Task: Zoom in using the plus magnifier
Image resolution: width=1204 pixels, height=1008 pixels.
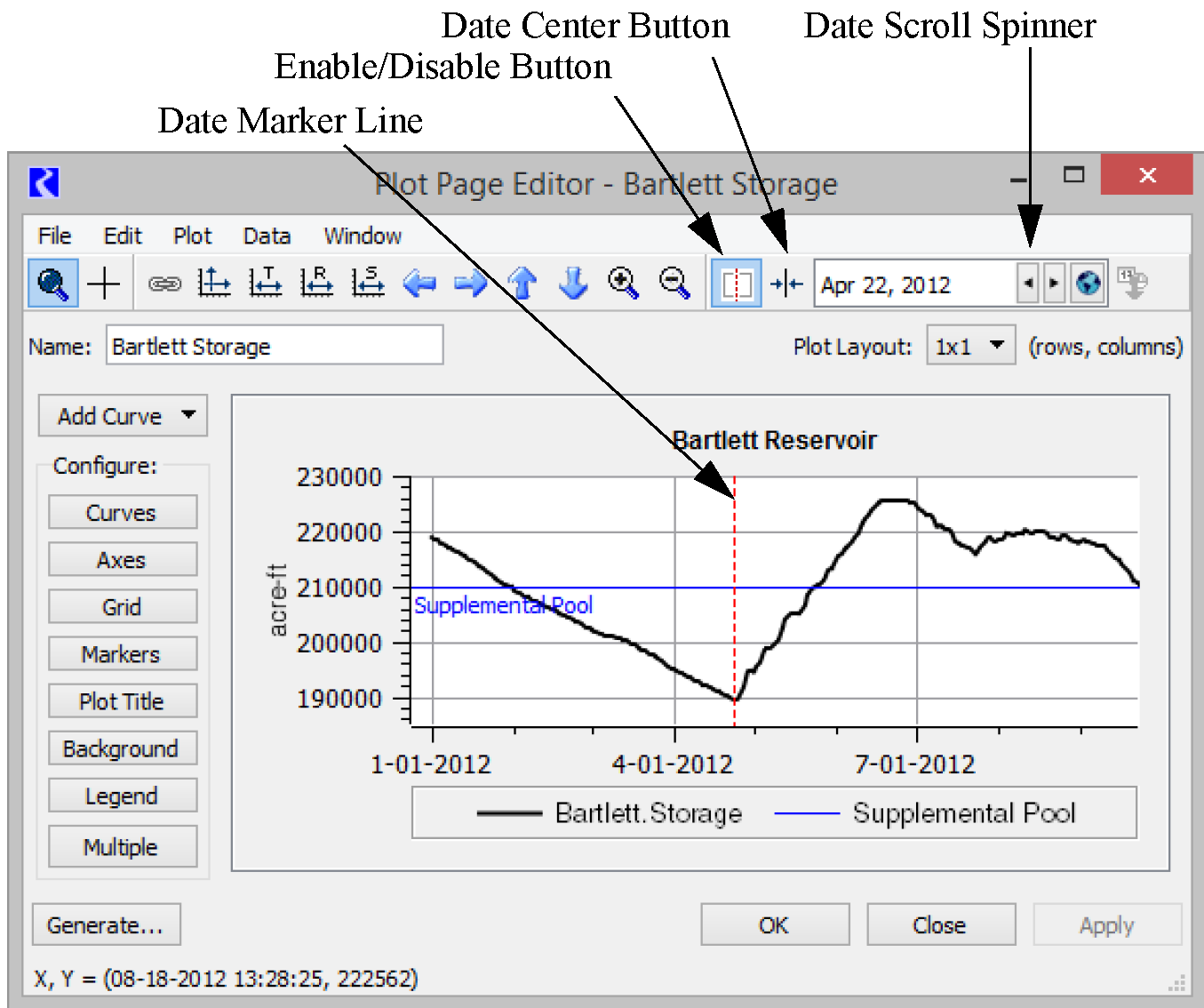Action: tap(623, 284)
